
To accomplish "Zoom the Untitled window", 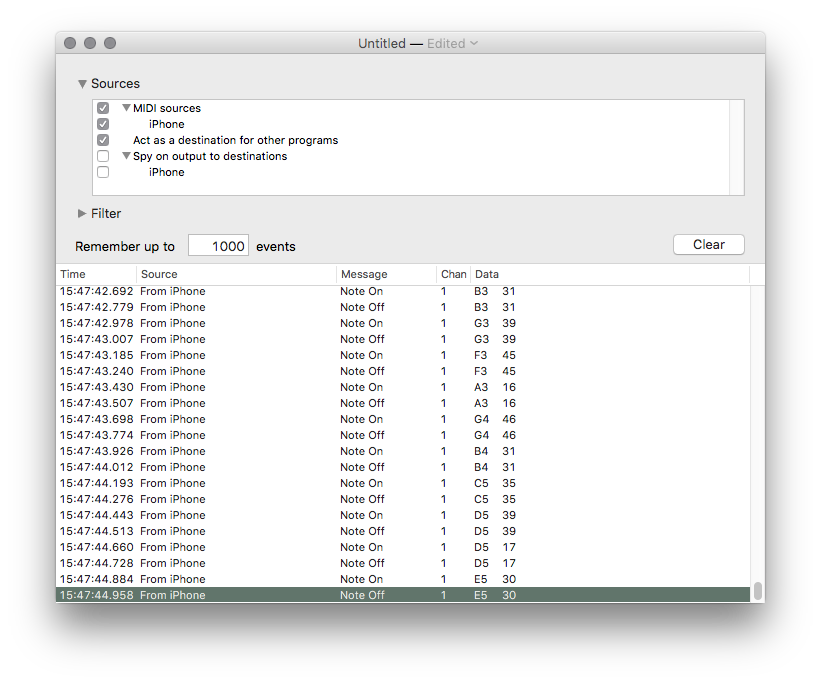I will [110, 43].
